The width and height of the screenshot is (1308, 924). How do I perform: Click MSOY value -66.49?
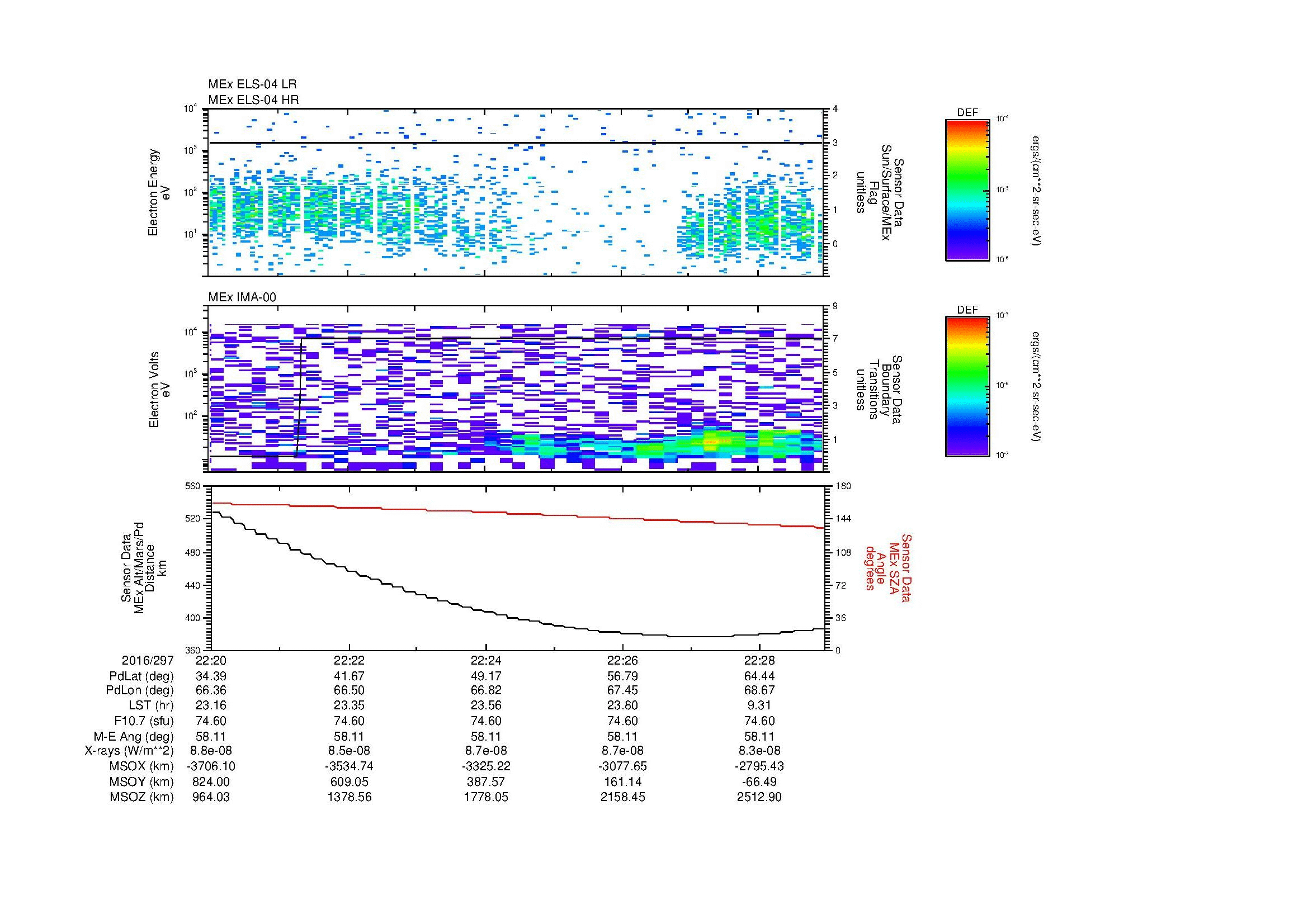click(x=759, y=781)
